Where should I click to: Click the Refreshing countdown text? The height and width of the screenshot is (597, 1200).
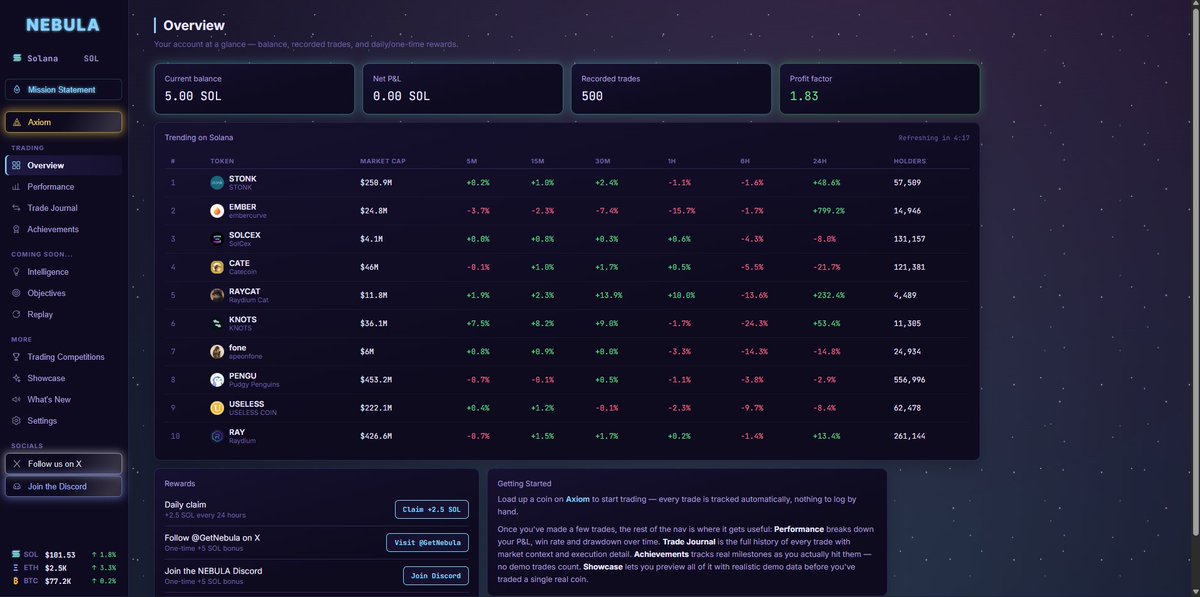(934, 138)
